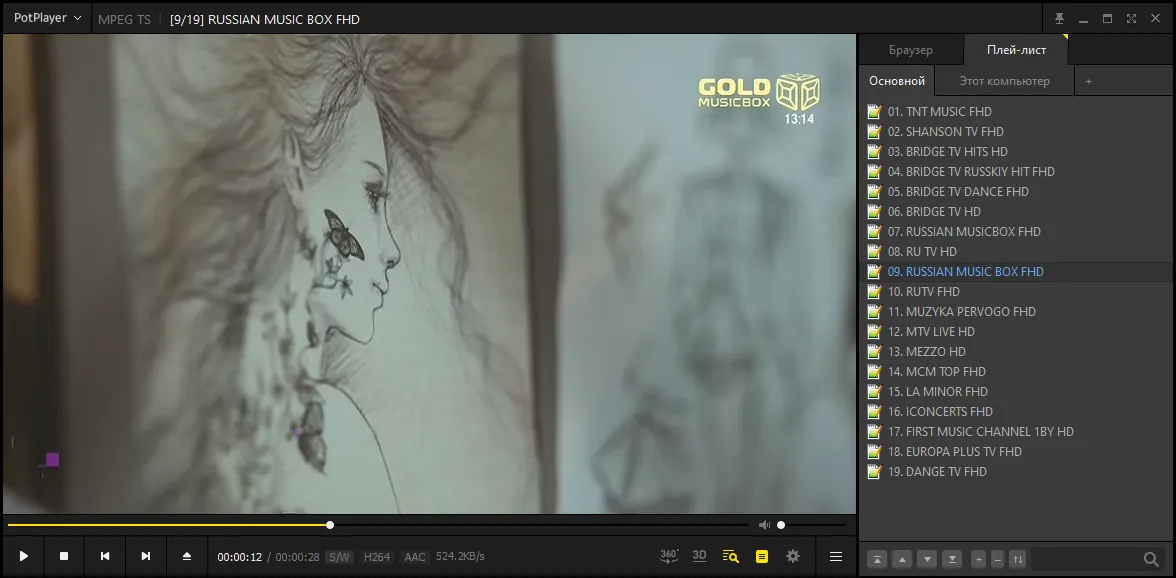
Task: Select playlist entry 01. TNT MUSIC FHD
Action: [x=1016, y=112]
